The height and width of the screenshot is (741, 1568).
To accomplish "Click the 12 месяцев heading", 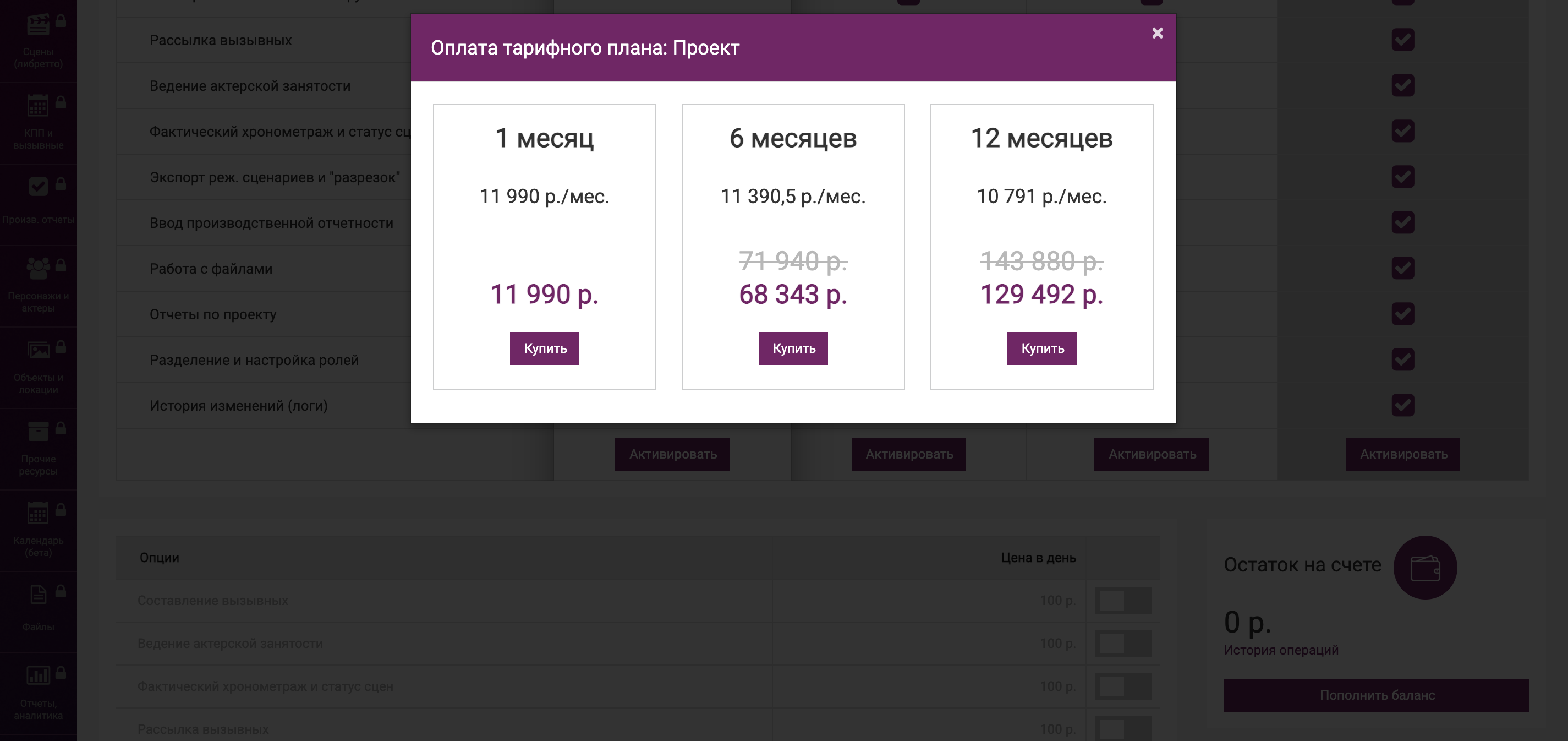I will [x=1041, y=139].
